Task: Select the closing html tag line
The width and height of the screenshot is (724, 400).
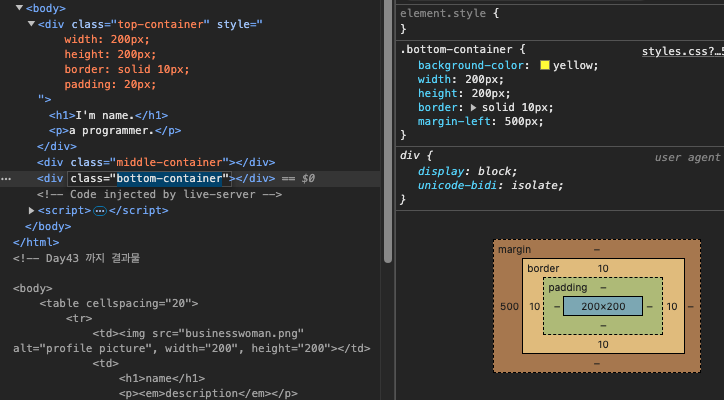Action: click(x=36, y=242)
